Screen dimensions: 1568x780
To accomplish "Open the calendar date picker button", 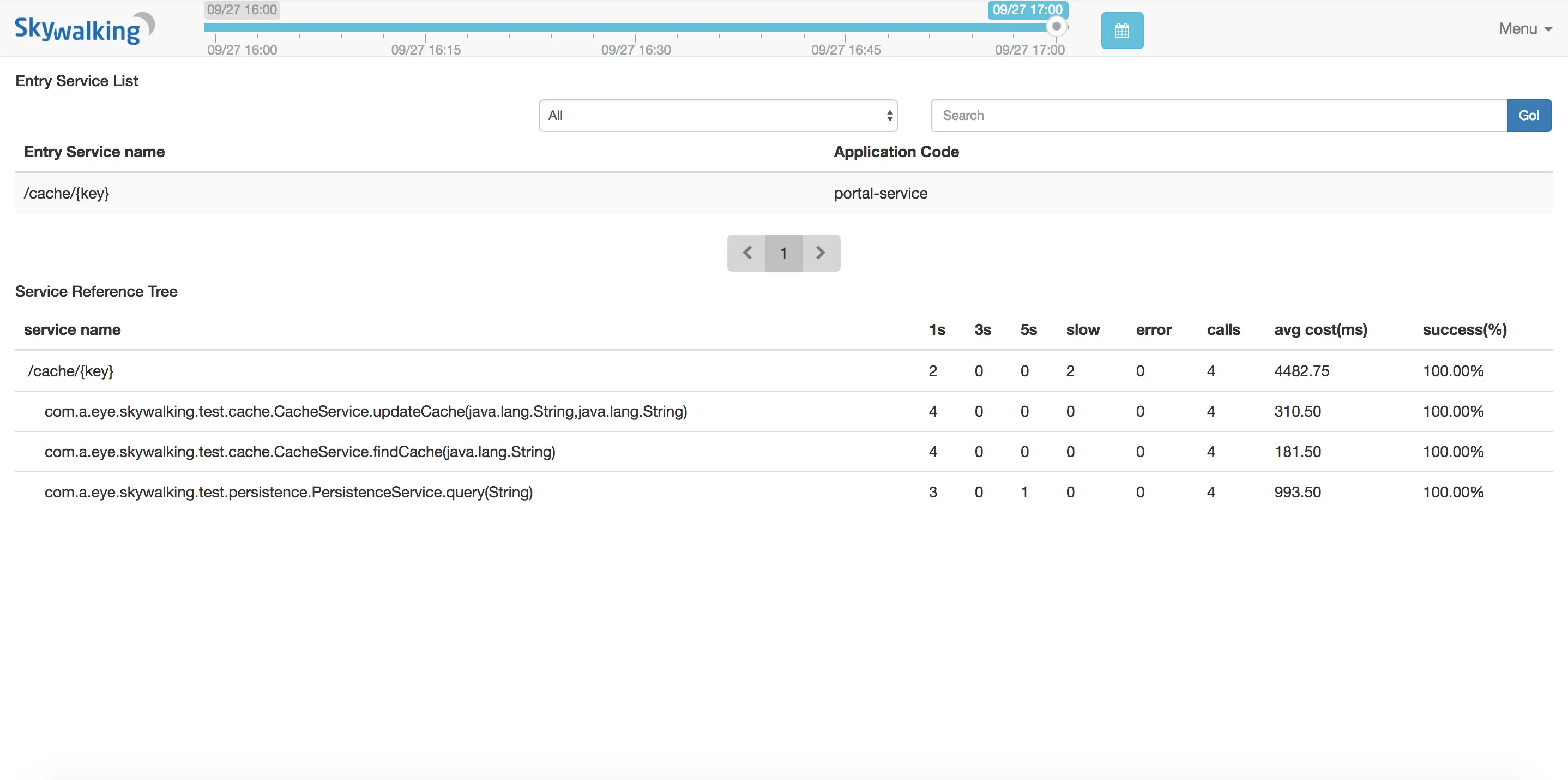I will (1121, 31).
